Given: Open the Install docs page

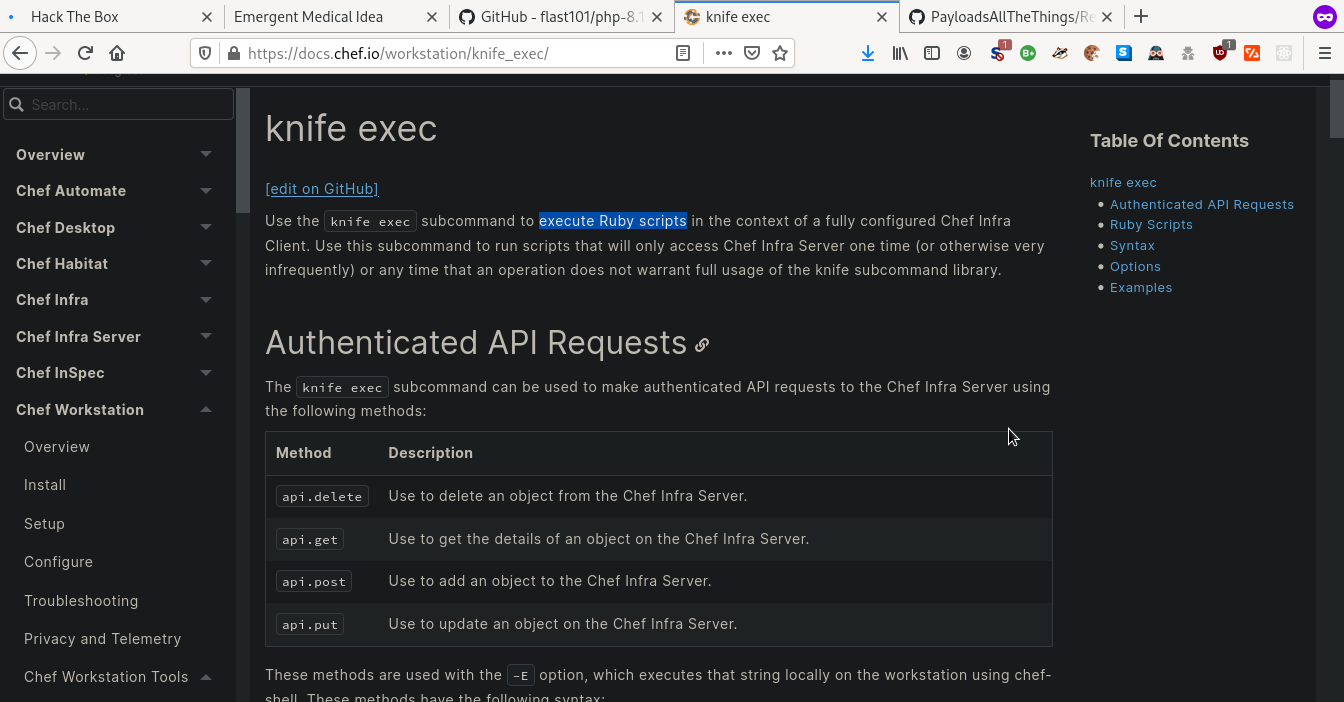Looking at the screenshot, I should point(45,485).
